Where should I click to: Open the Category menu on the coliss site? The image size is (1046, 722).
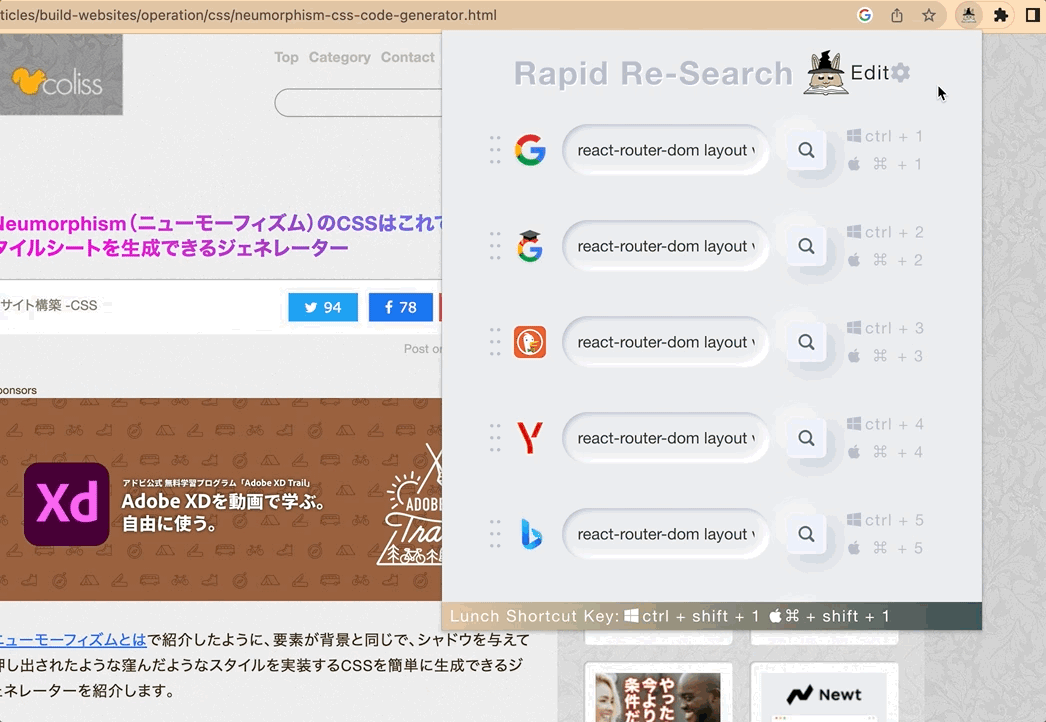[340, 57]
